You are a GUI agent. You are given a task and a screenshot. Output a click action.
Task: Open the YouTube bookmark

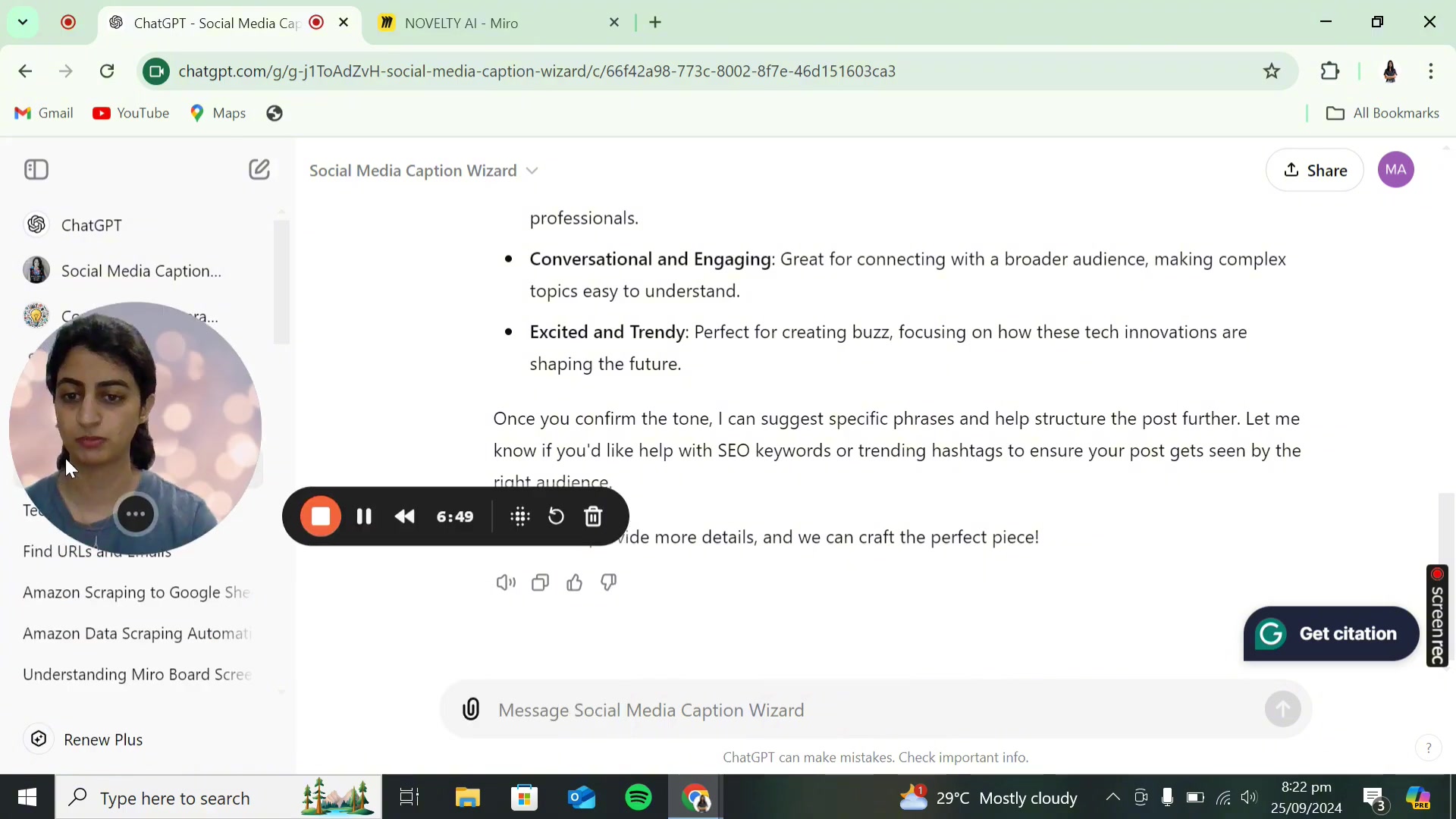click(x=131, y=113)
